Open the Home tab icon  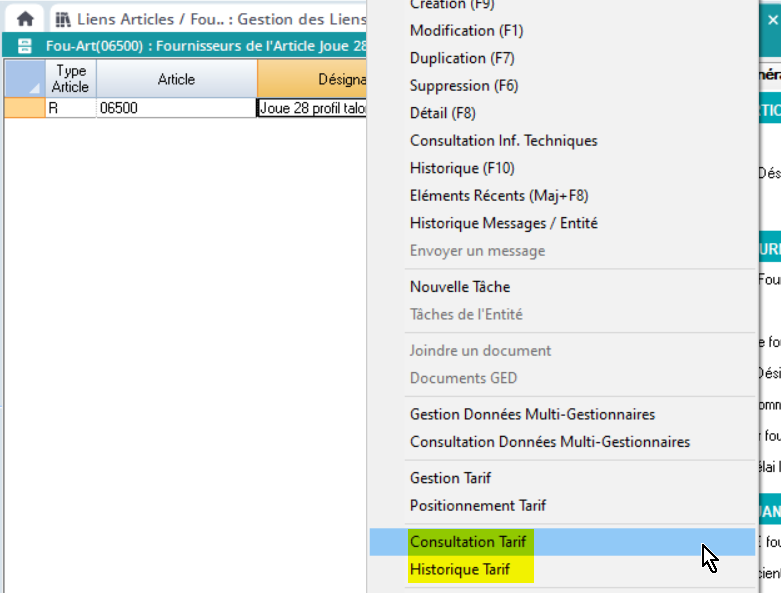click(x=25, y=19)
